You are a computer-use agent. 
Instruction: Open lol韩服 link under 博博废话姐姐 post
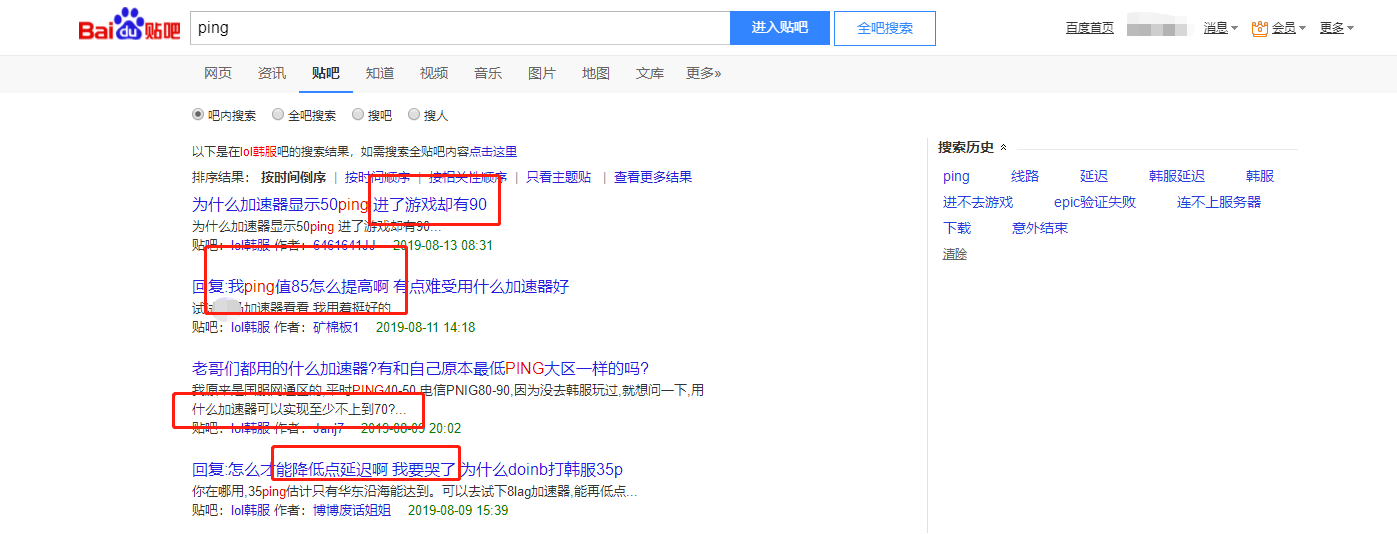[250, 511]
